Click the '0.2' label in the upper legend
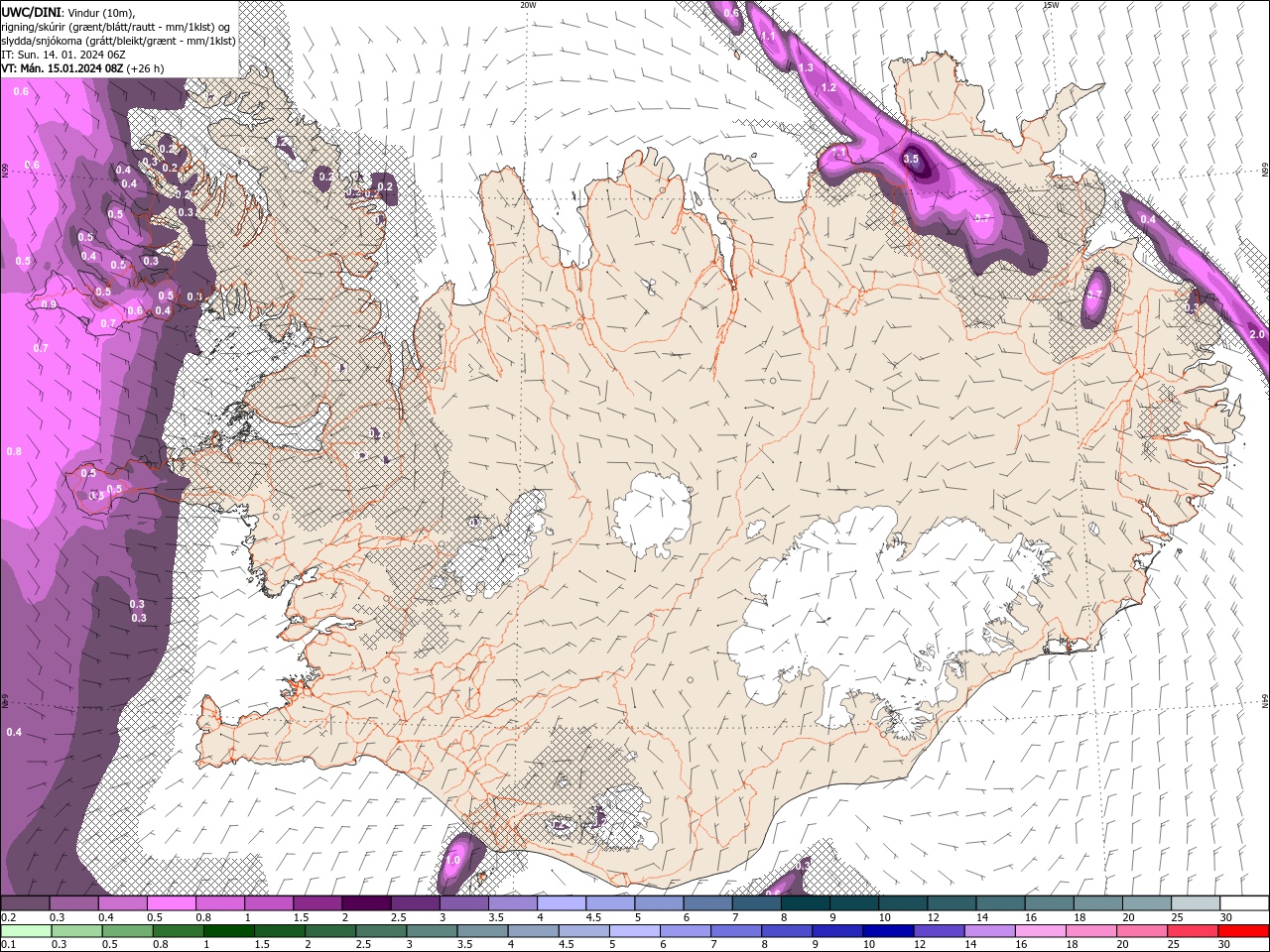This screenshot has width=1270, height=952. coord(8,917)
